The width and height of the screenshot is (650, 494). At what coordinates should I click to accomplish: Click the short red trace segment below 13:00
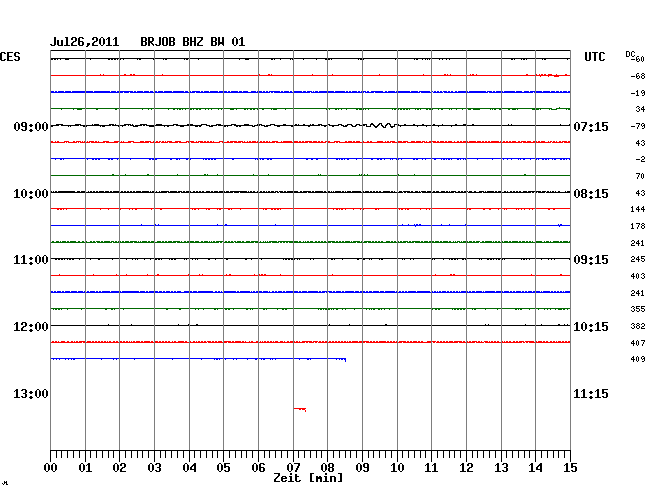coord(300,409)
